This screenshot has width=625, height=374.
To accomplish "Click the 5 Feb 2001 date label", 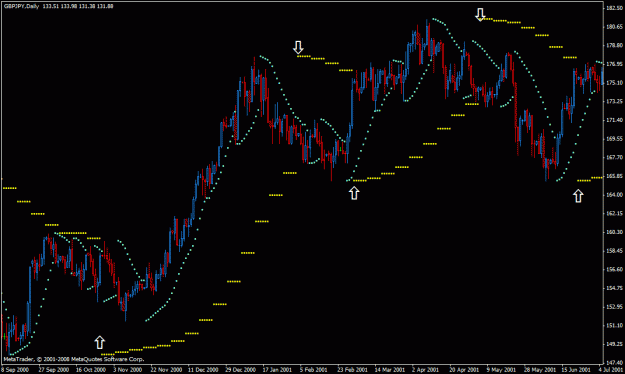I will point(314,370).
